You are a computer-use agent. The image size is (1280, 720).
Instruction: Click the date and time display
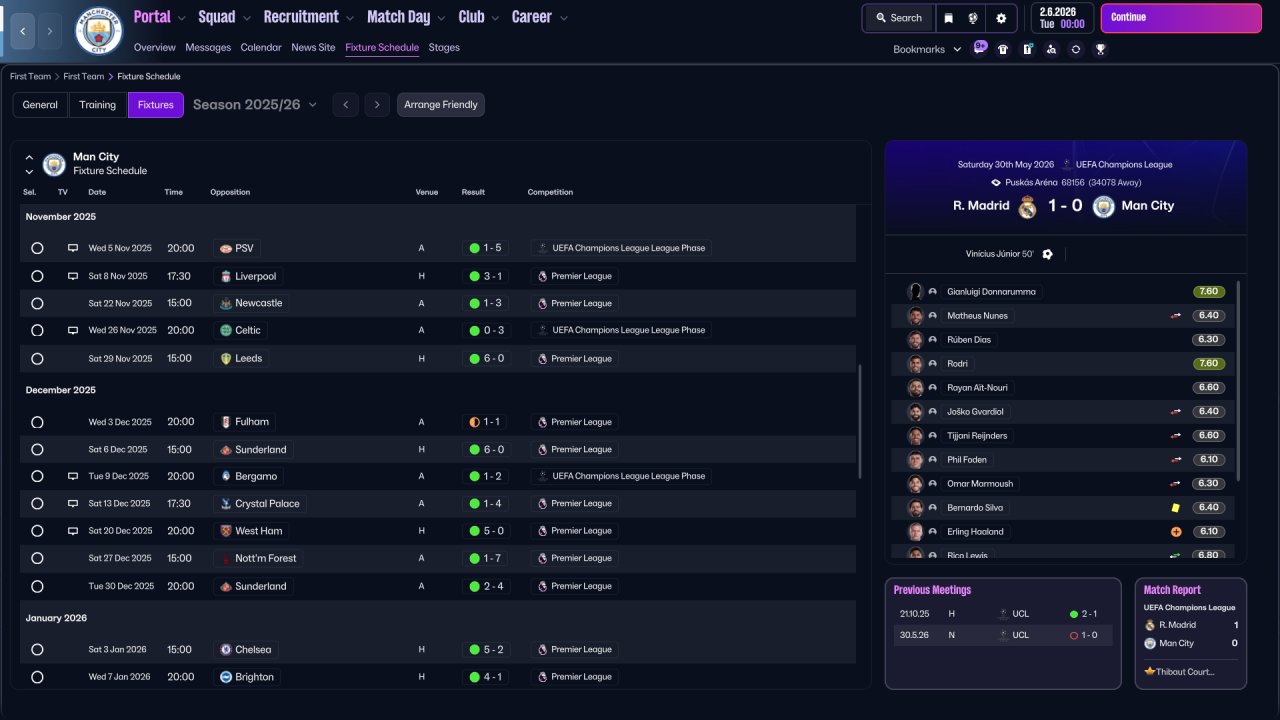[1062, 18]
